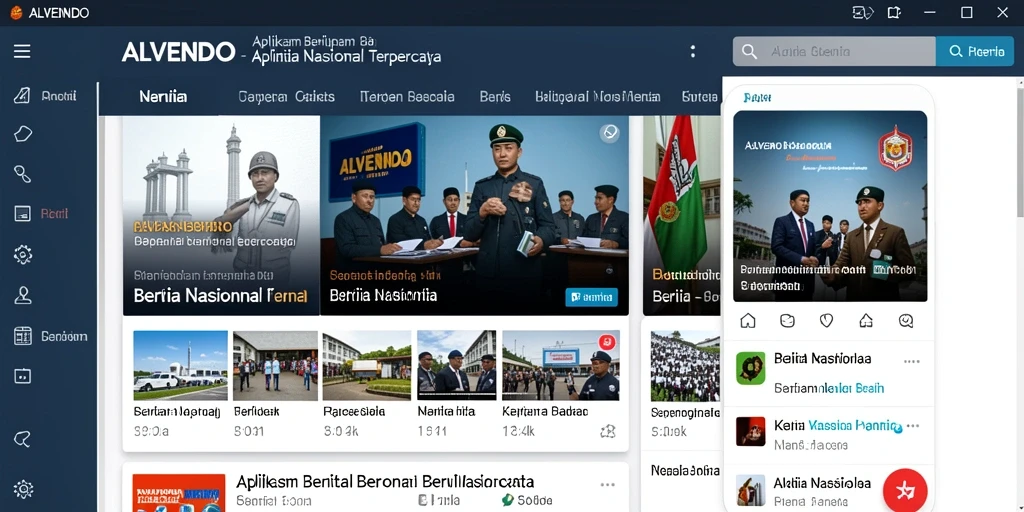Click the blue search button in header
The width and height of the screenshot is (1024, 512).
tap(975, 52)
